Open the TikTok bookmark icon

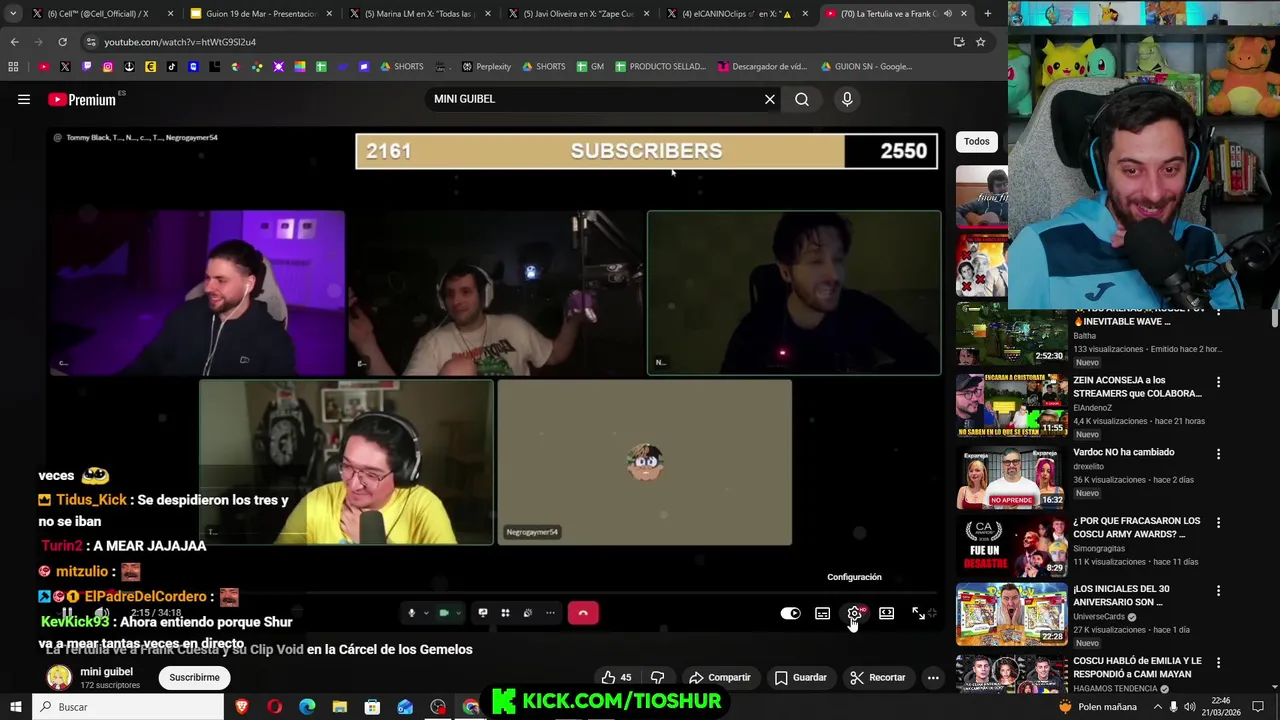coord(172,67)
